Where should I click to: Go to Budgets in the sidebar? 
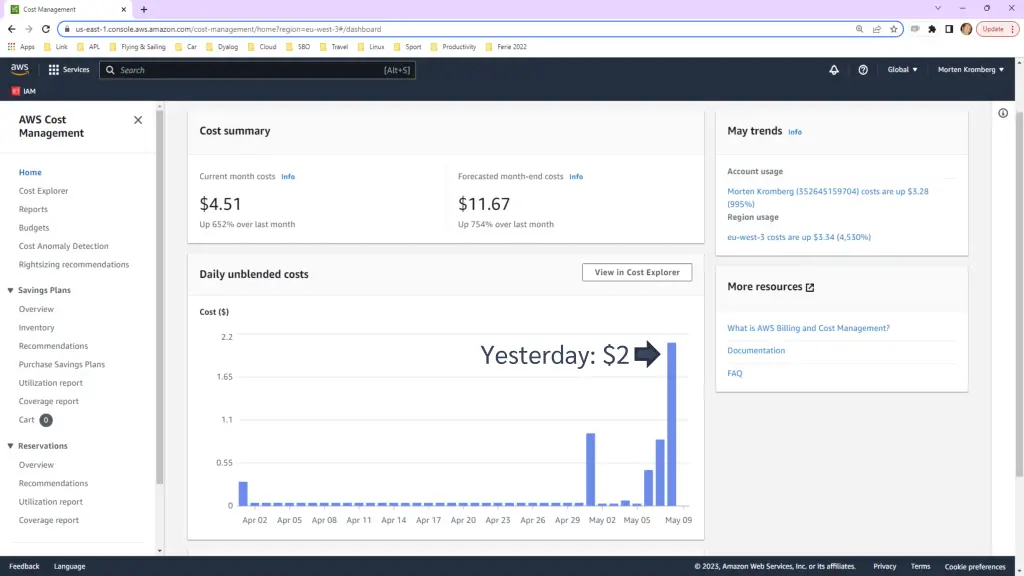[33, 227]
